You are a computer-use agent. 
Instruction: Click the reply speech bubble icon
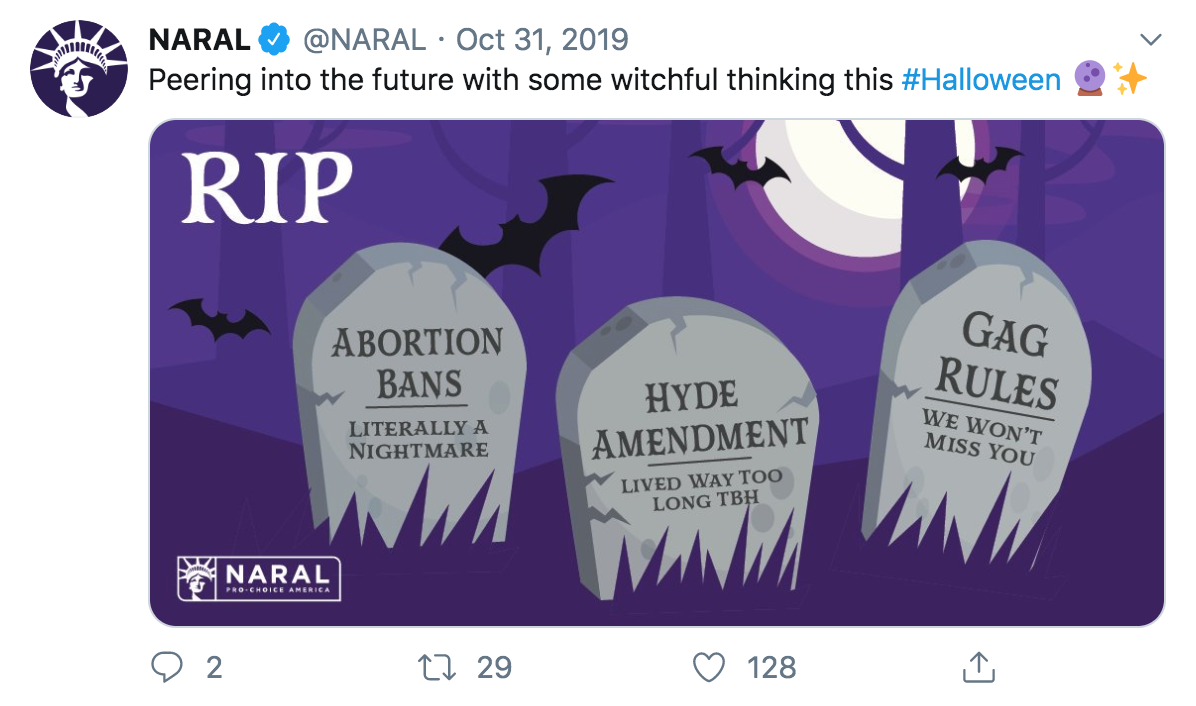click(166, 667)
